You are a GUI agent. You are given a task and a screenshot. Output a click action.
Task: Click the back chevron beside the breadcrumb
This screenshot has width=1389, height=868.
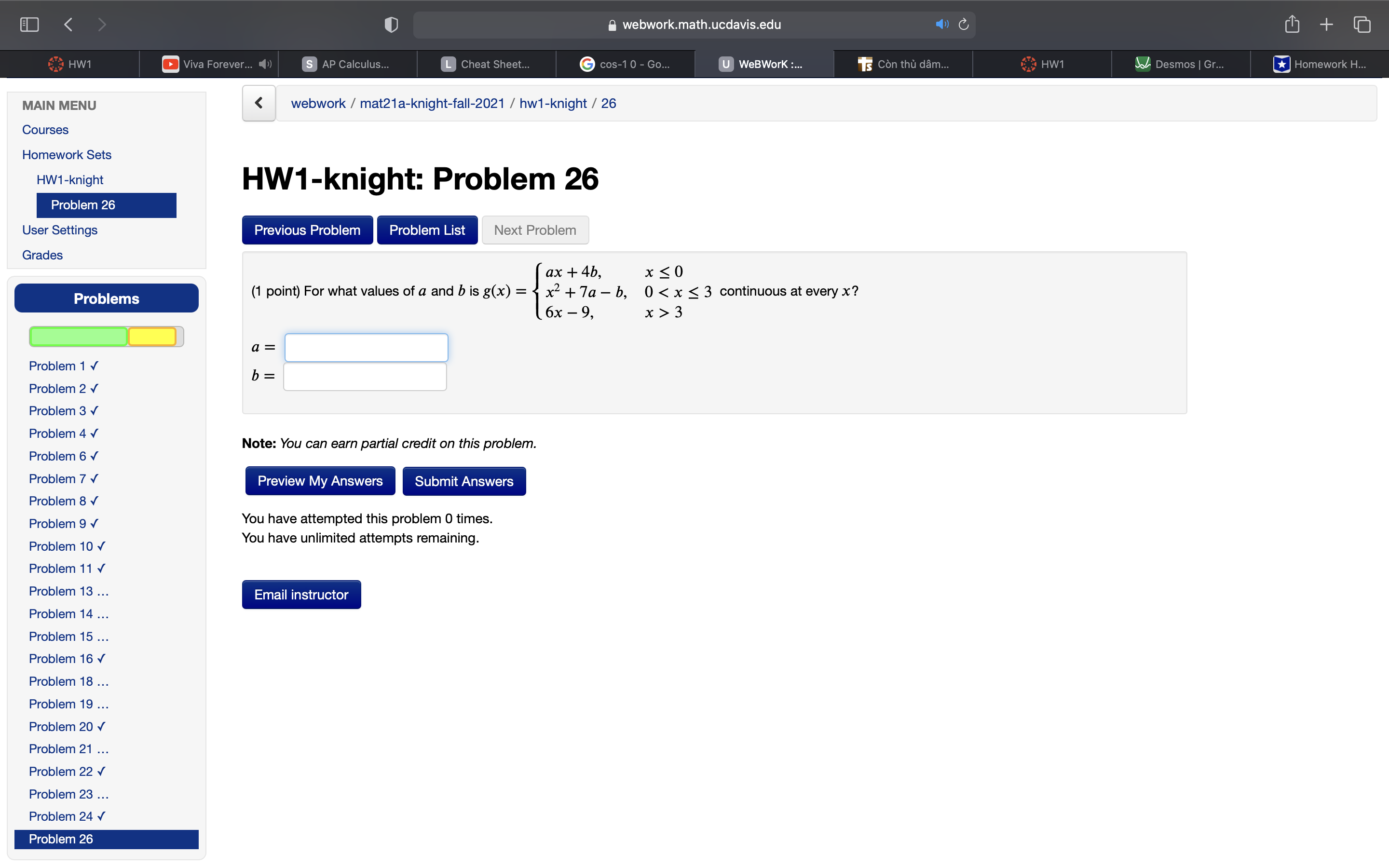259,103
